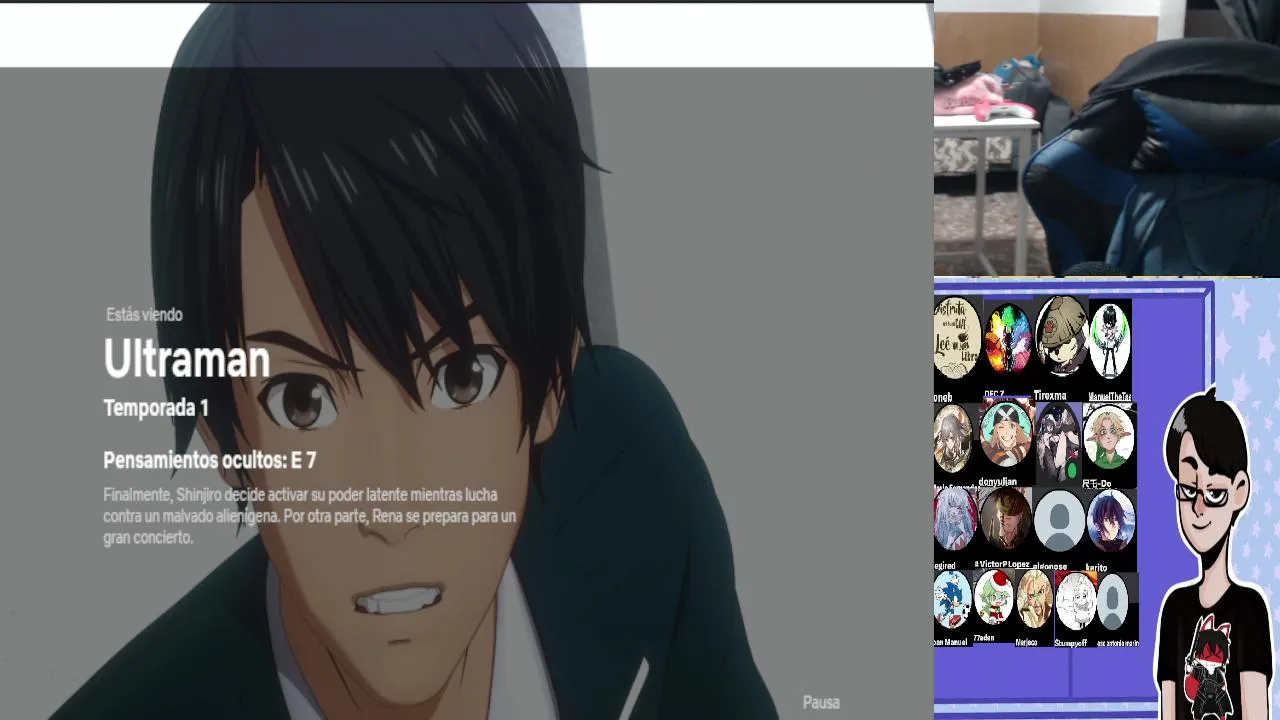Screen dimensions: 1280x720
Task: Click the 'Estás viendo' label
Action: click(144, 315)
